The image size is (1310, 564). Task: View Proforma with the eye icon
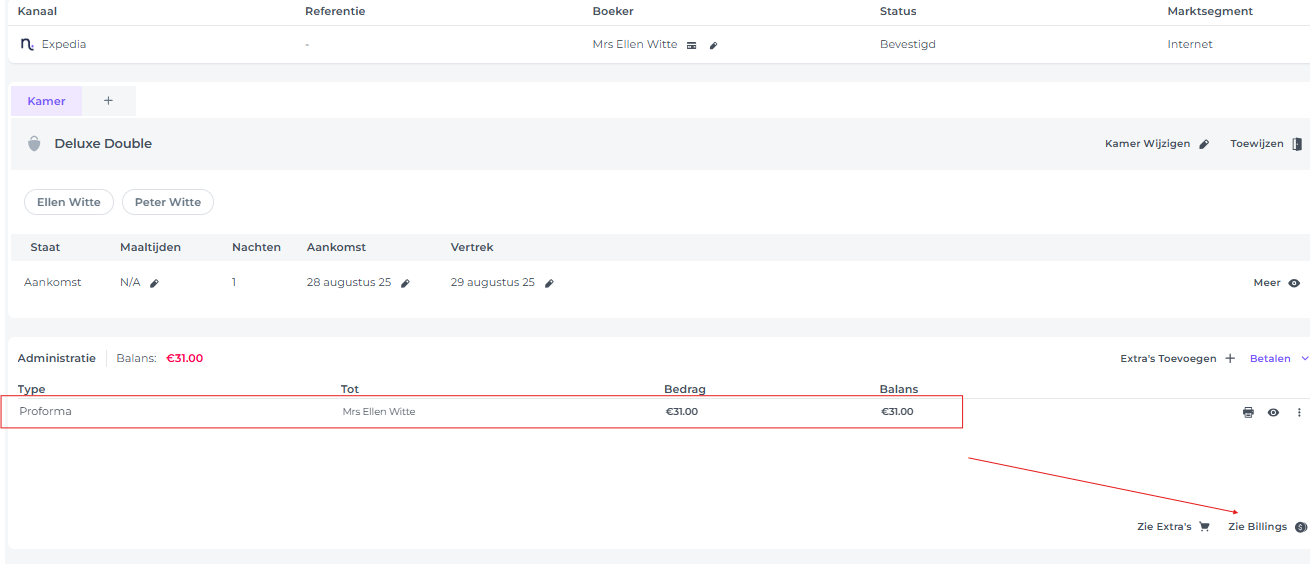(x=1273, y=412)
